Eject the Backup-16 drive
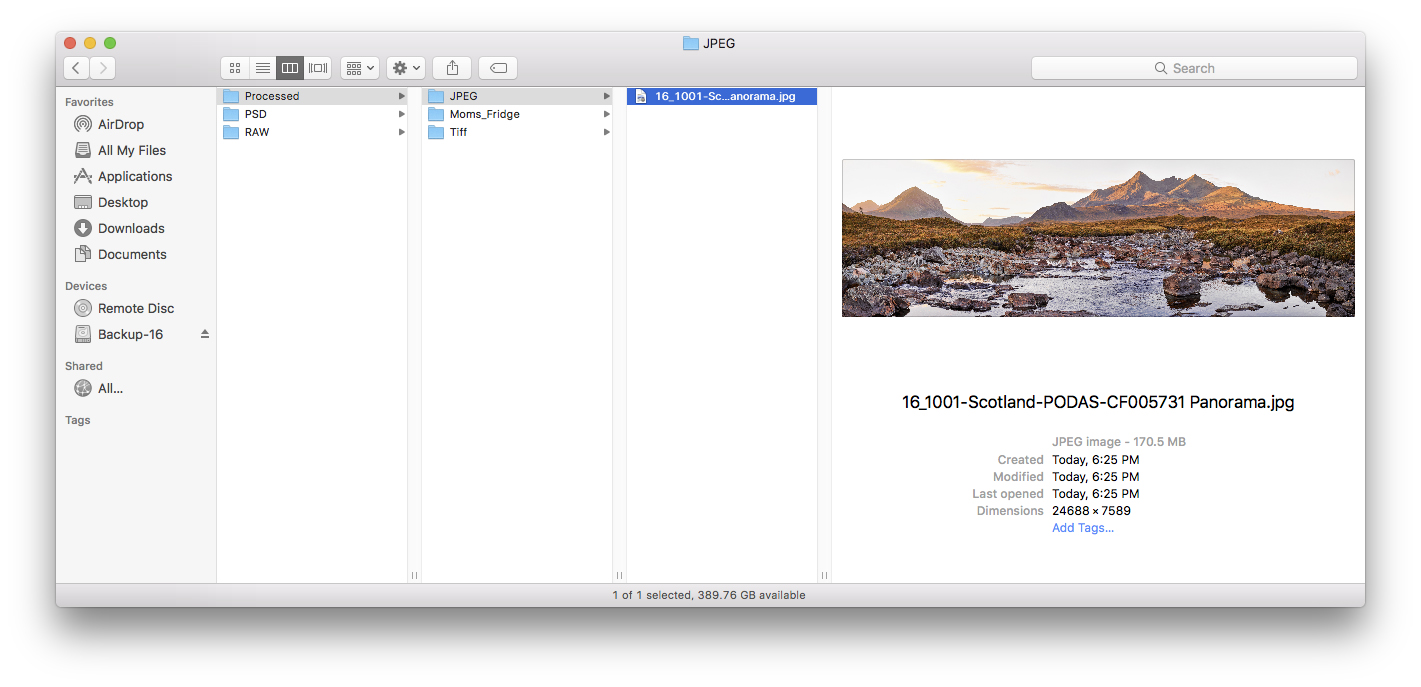This screenshot has height=687, width=1421. [205, 334]
